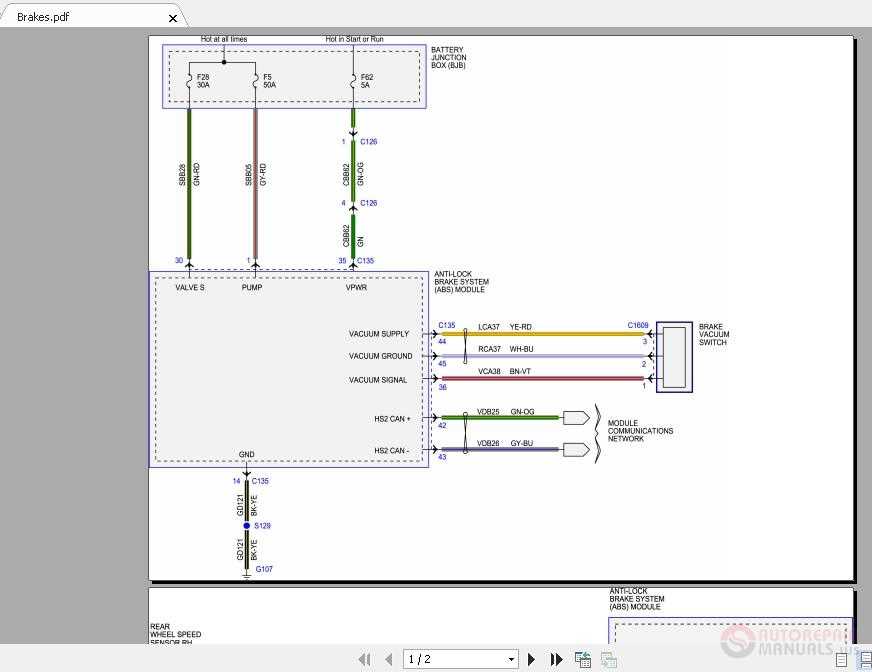Click the VACUUM SIGNAL pin label
872x672 pixels.
(378, 380)
